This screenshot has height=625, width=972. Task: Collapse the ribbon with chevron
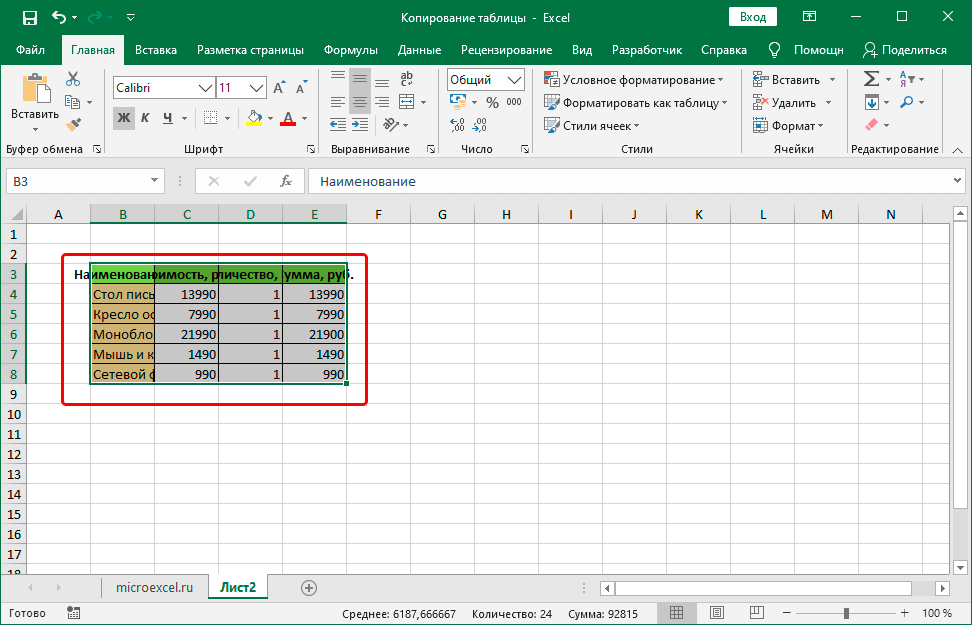coord(957,150)
